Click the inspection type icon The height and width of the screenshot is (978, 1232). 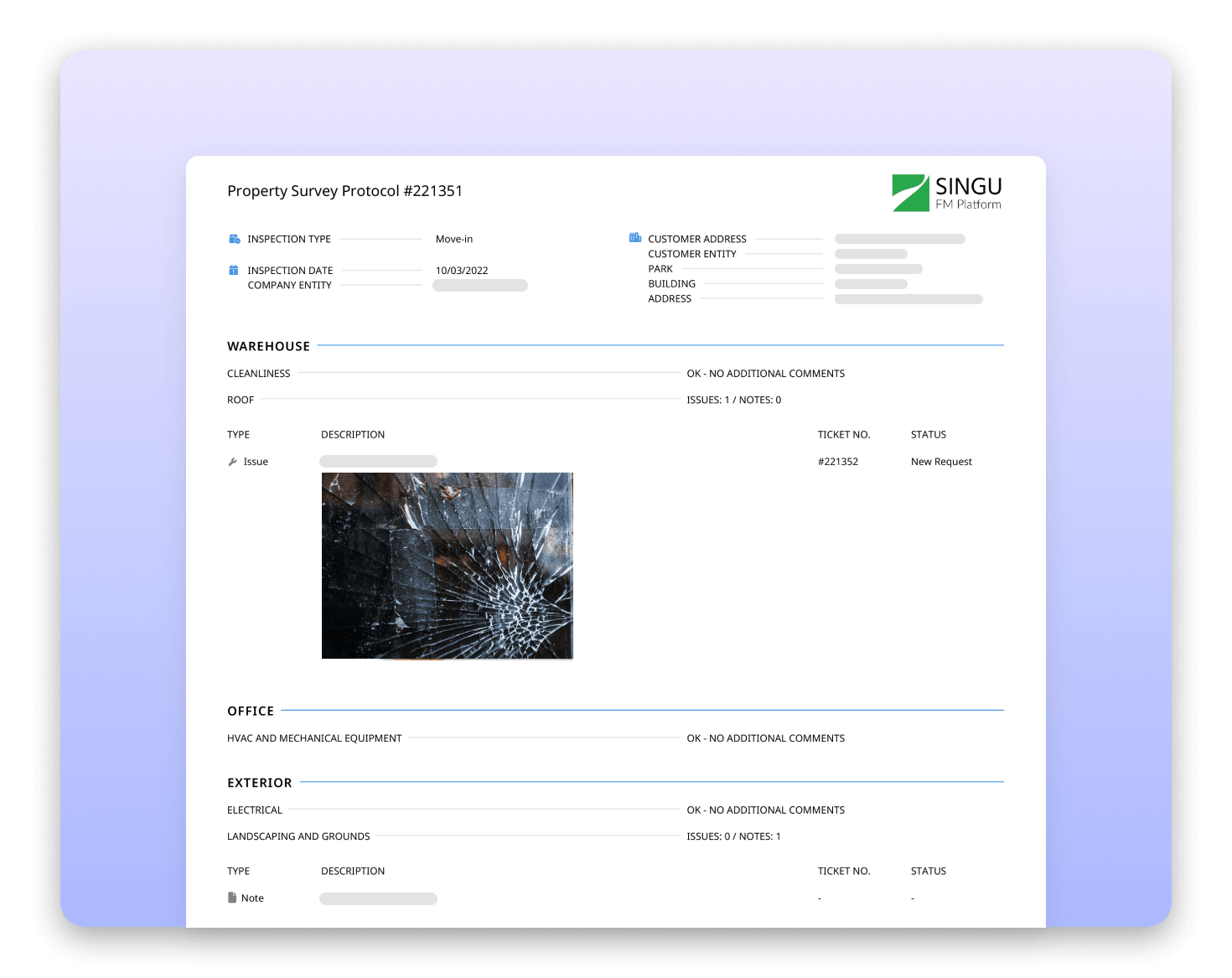point(235,239)
